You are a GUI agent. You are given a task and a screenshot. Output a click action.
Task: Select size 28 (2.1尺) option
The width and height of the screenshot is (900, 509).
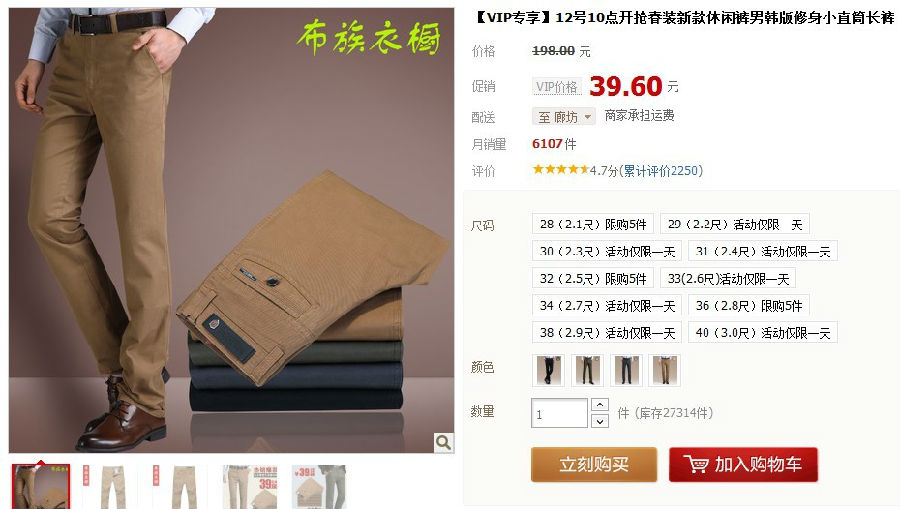click(x=593, y=224)
